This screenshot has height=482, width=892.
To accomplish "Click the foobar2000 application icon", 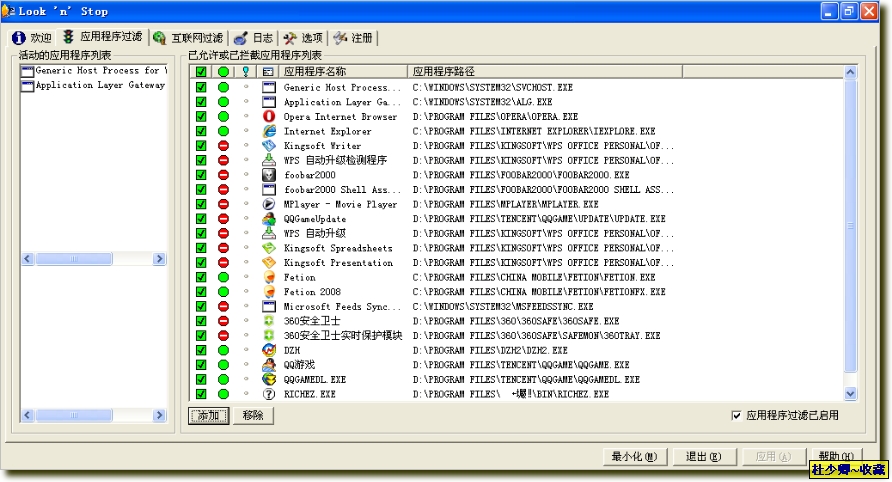I will point(269,175).
